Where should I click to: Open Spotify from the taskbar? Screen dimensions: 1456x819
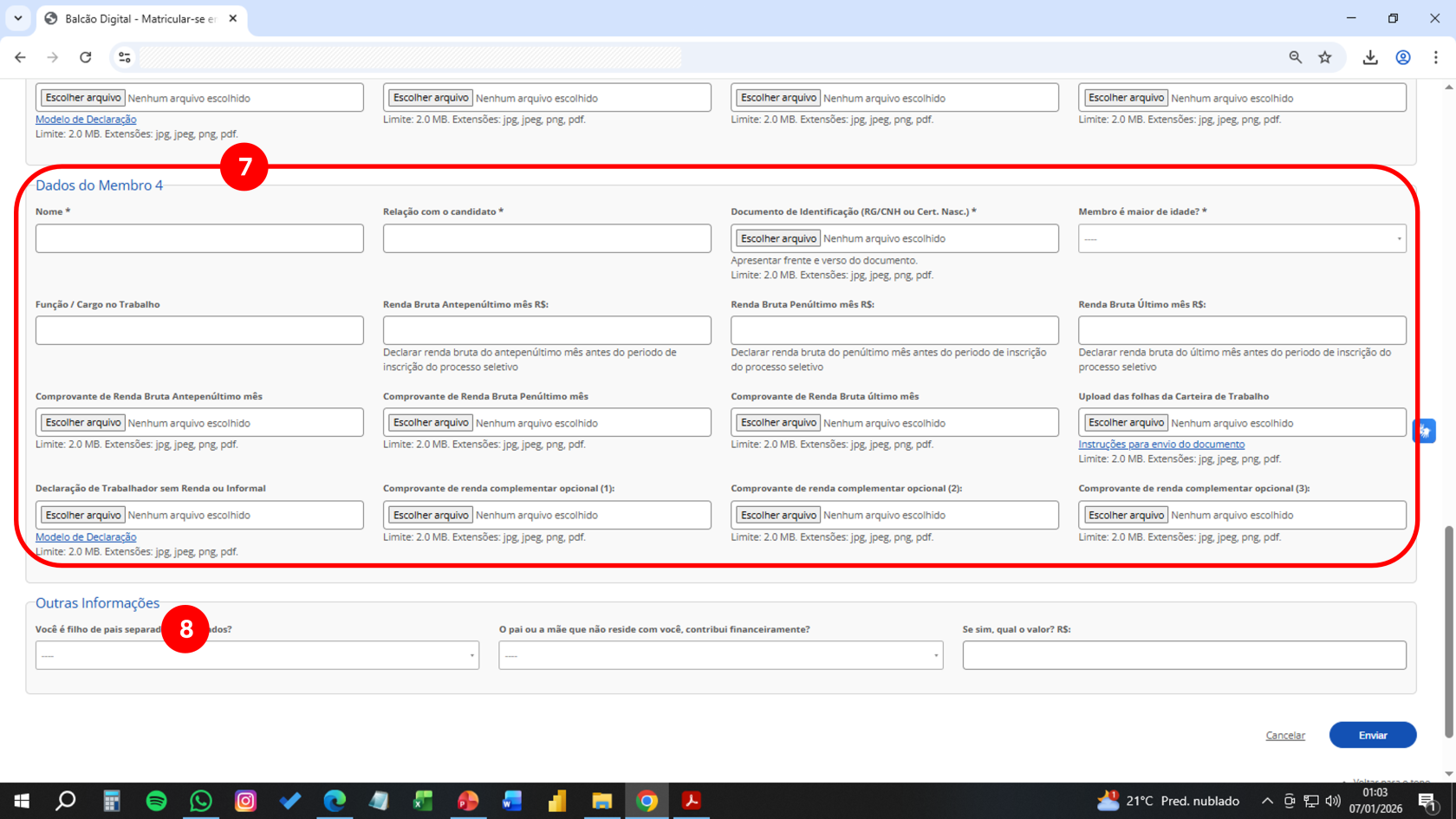coord(156,801)
